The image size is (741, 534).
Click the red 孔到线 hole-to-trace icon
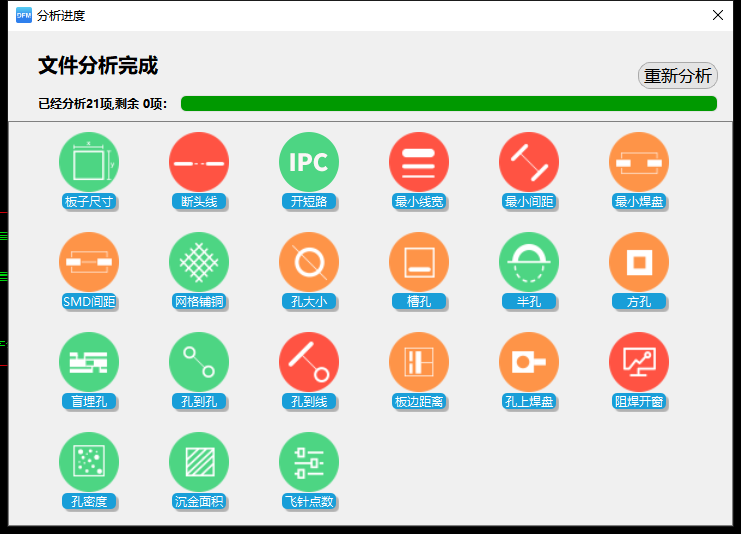click(309, 362)
